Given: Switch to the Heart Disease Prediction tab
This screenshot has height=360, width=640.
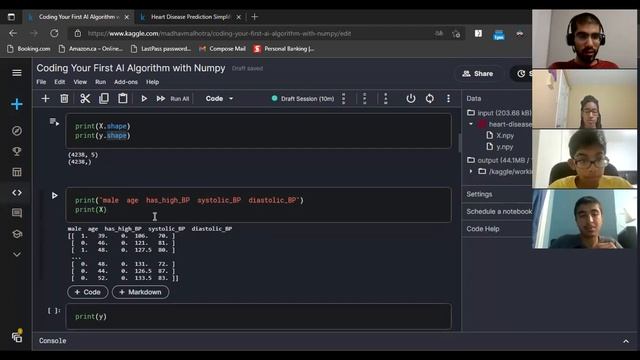Looking at the screenshot, I should pos(190,17).
